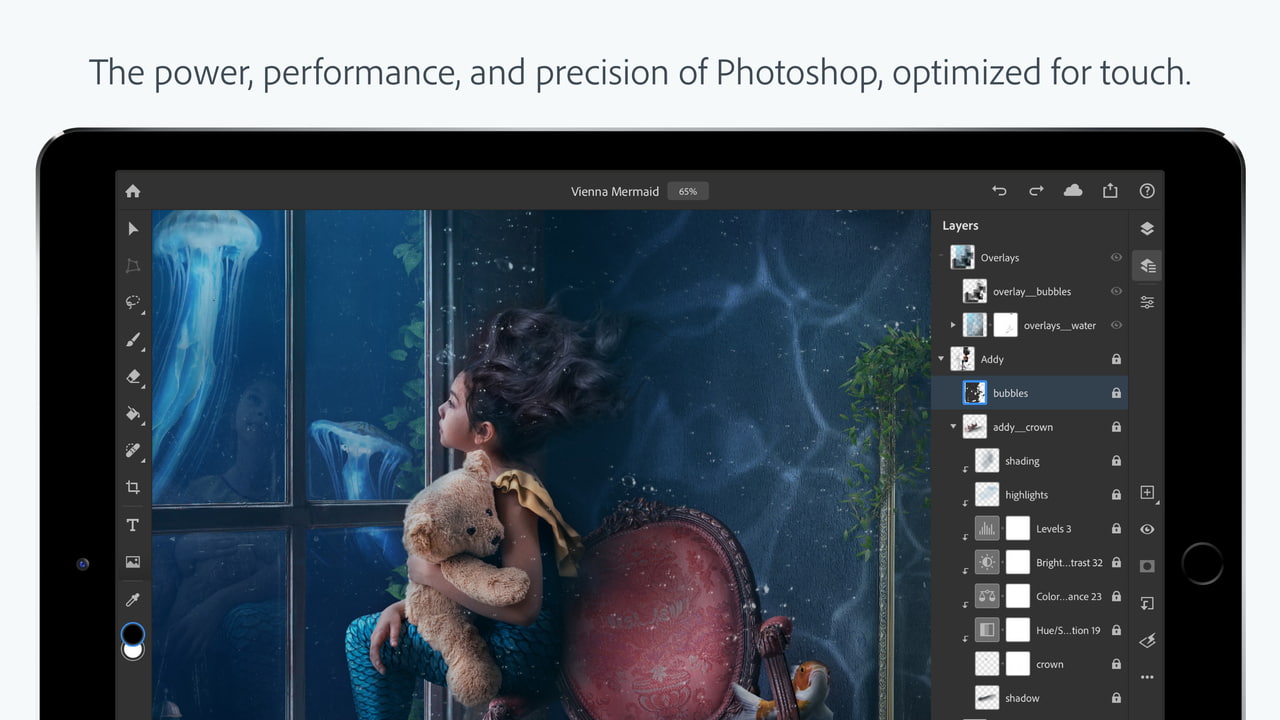
Task: Collapse the addy__crown group
Action: coord(953,427)
